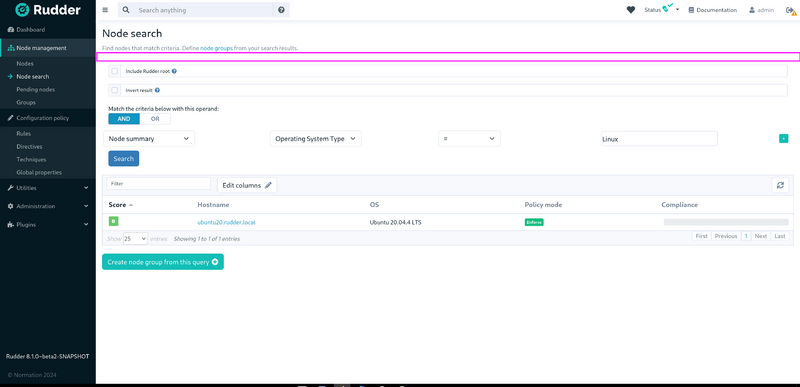Open the equals comparator dropdown
The width and height of the screenshot is (800, 387).
(x=469, y=139)
